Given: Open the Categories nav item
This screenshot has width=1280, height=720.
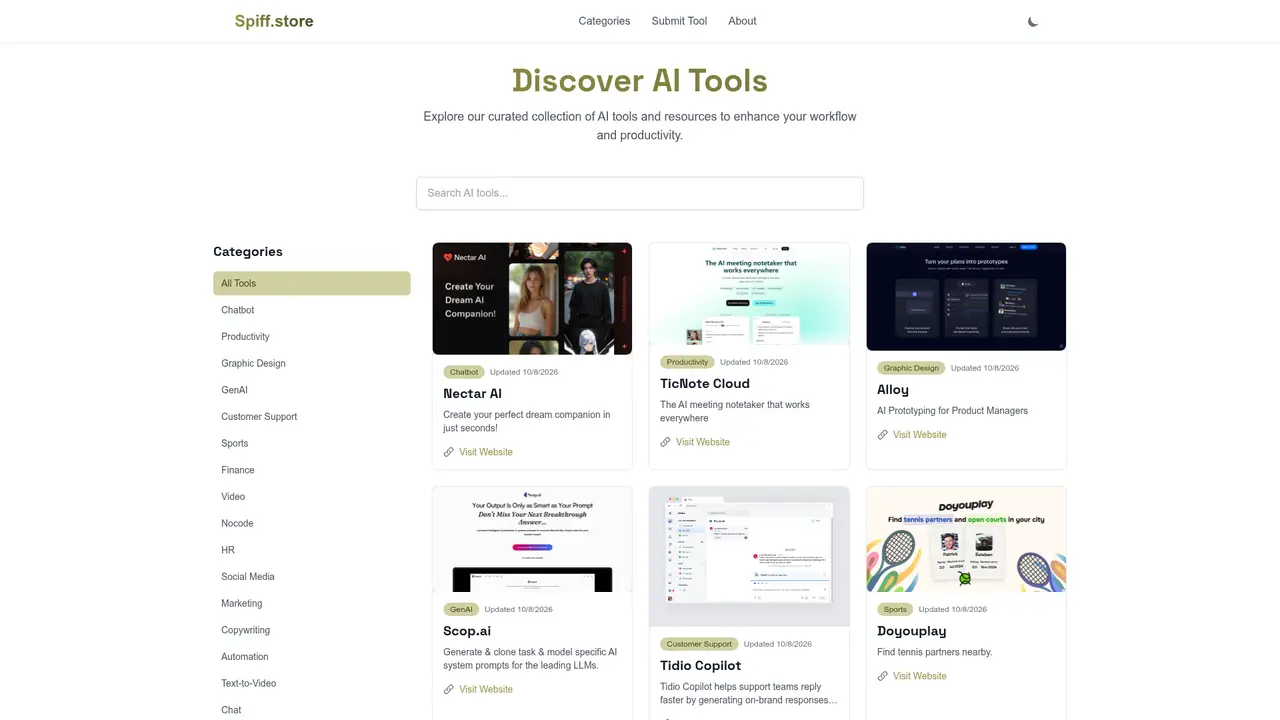Looking at the screenshot, I should tap(604, 21).
